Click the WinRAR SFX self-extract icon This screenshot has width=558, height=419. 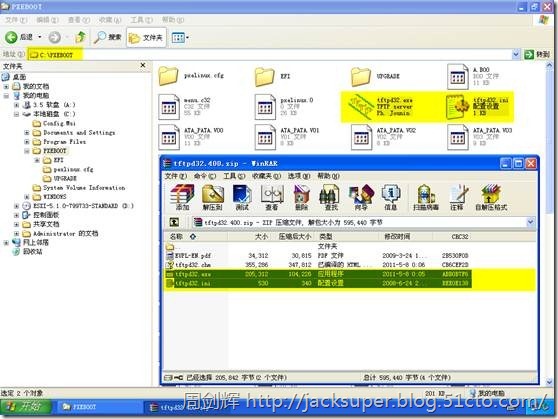pyautogui.click(x=491, y=197)
